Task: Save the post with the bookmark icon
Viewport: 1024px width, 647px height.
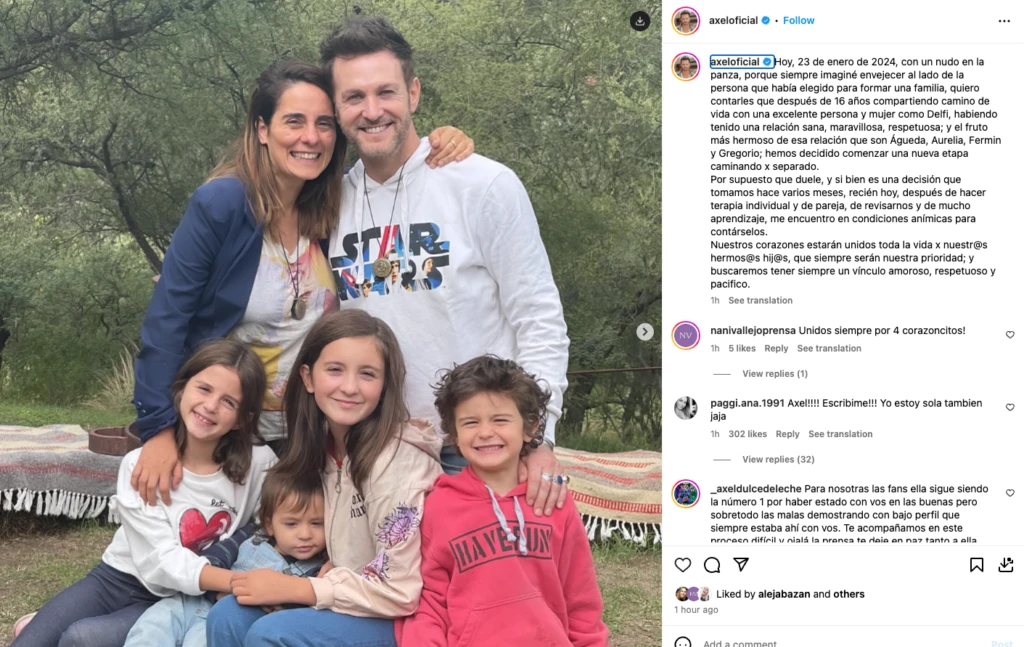Action: (976, 565)
